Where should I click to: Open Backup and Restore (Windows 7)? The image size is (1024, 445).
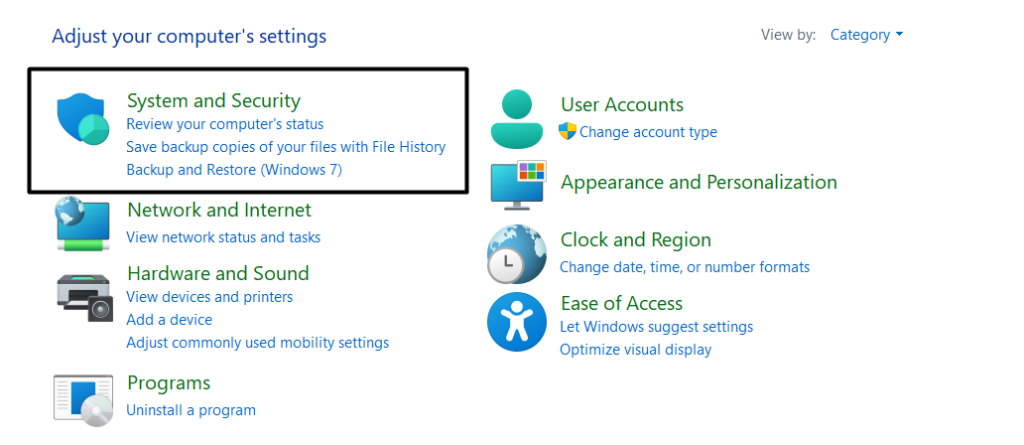[234, 170]
